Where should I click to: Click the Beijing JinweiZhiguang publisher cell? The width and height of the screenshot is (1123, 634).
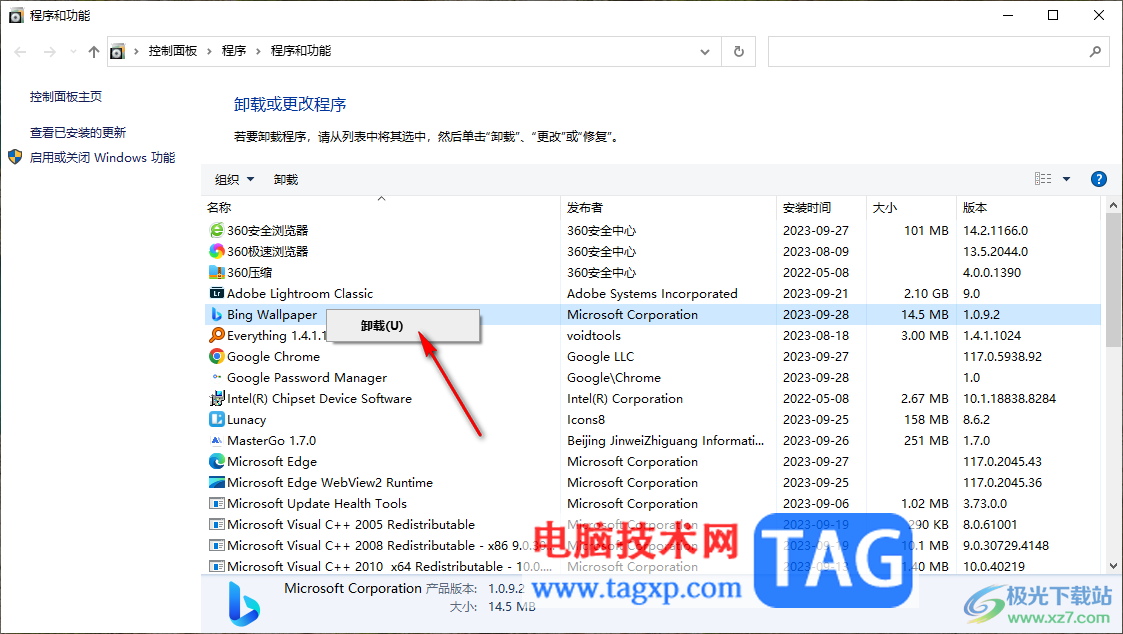point(665,441)
